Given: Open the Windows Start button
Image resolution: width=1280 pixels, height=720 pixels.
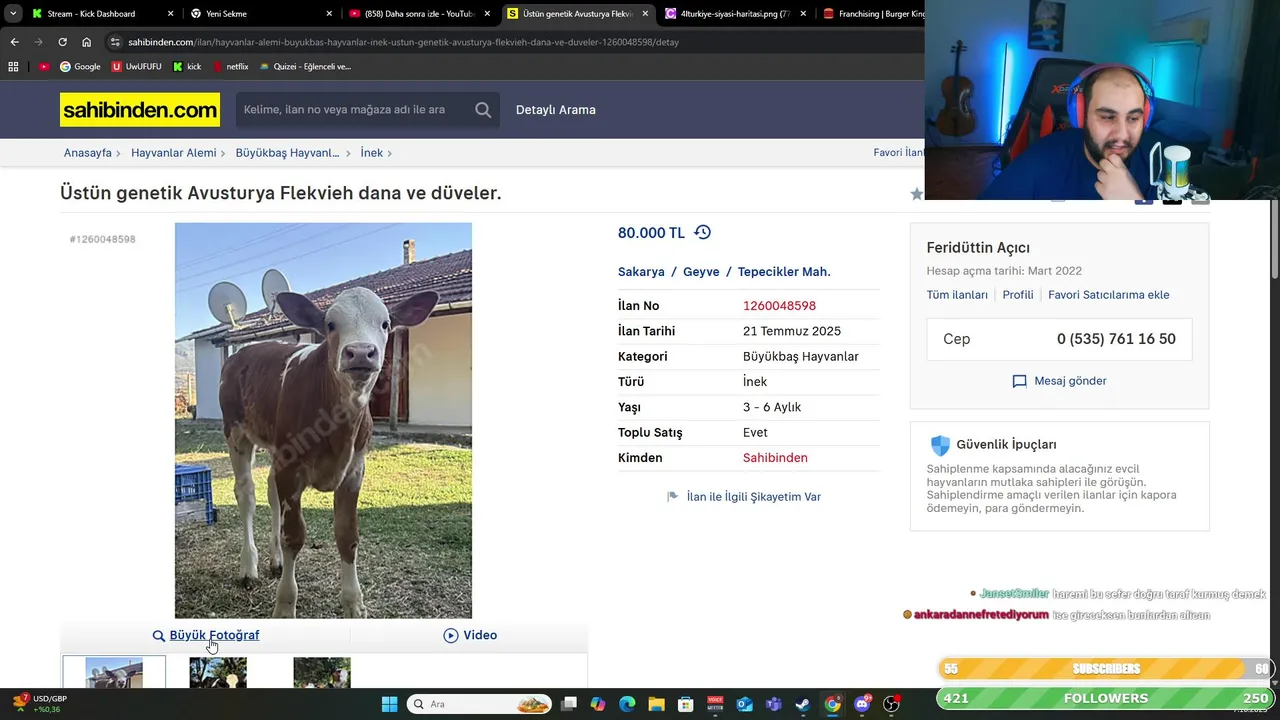Looking at the screenshot, I should coord(390,704).
